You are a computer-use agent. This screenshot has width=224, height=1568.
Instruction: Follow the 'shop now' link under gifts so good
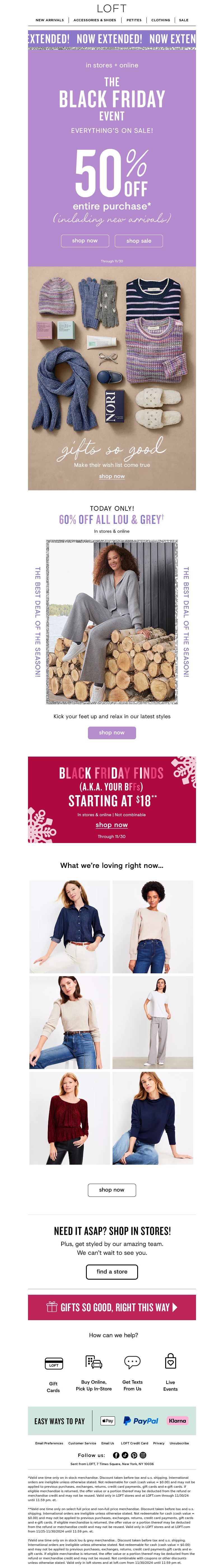click(112, 476)
